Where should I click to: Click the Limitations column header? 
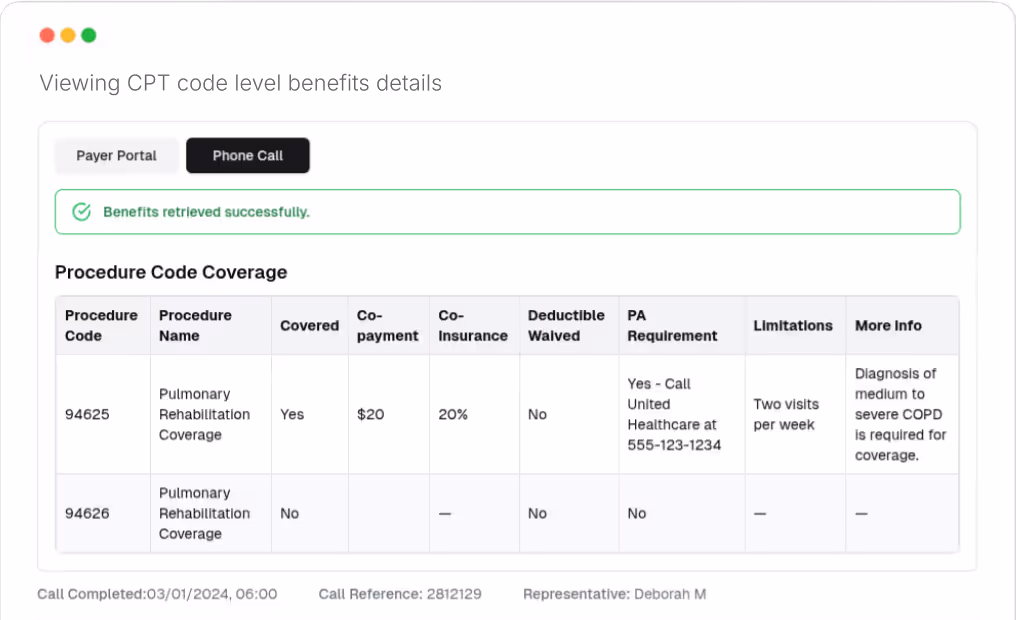coord(793,325)
